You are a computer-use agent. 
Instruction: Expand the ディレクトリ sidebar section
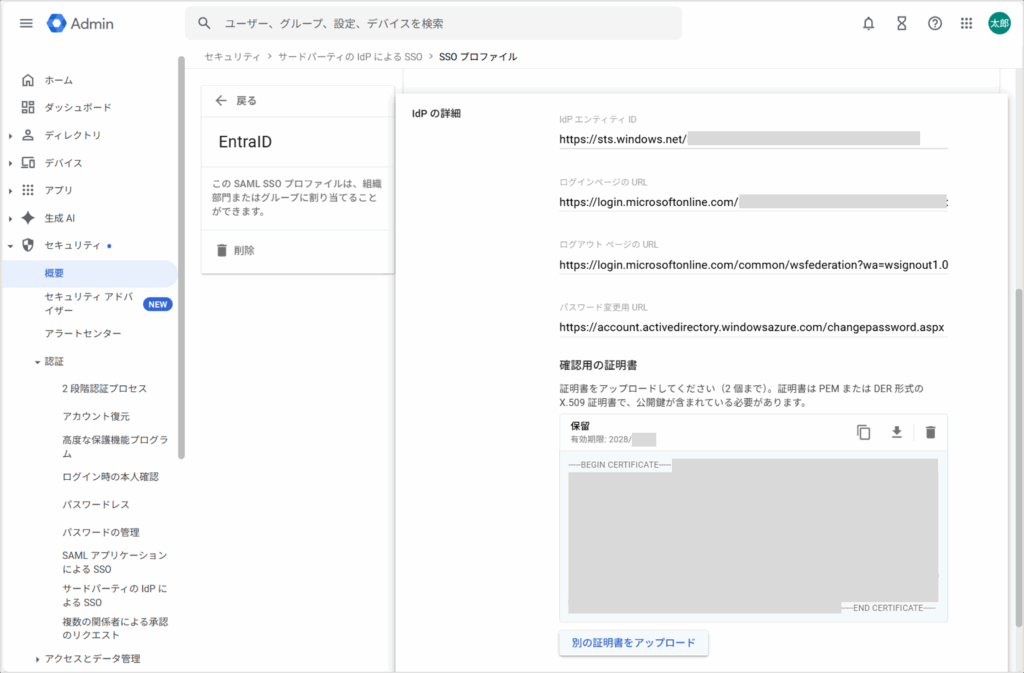click(11, 135)
